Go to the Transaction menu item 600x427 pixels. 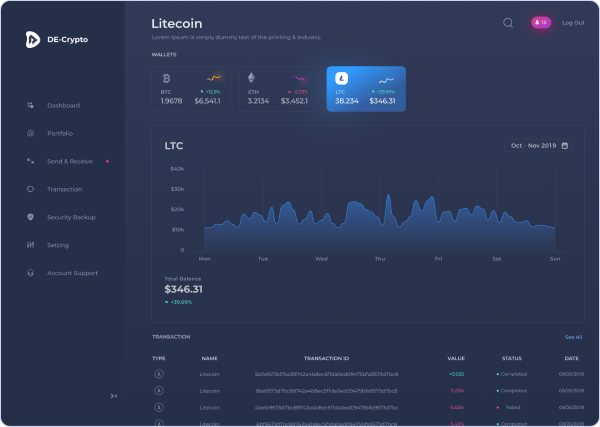pos(64,189)
